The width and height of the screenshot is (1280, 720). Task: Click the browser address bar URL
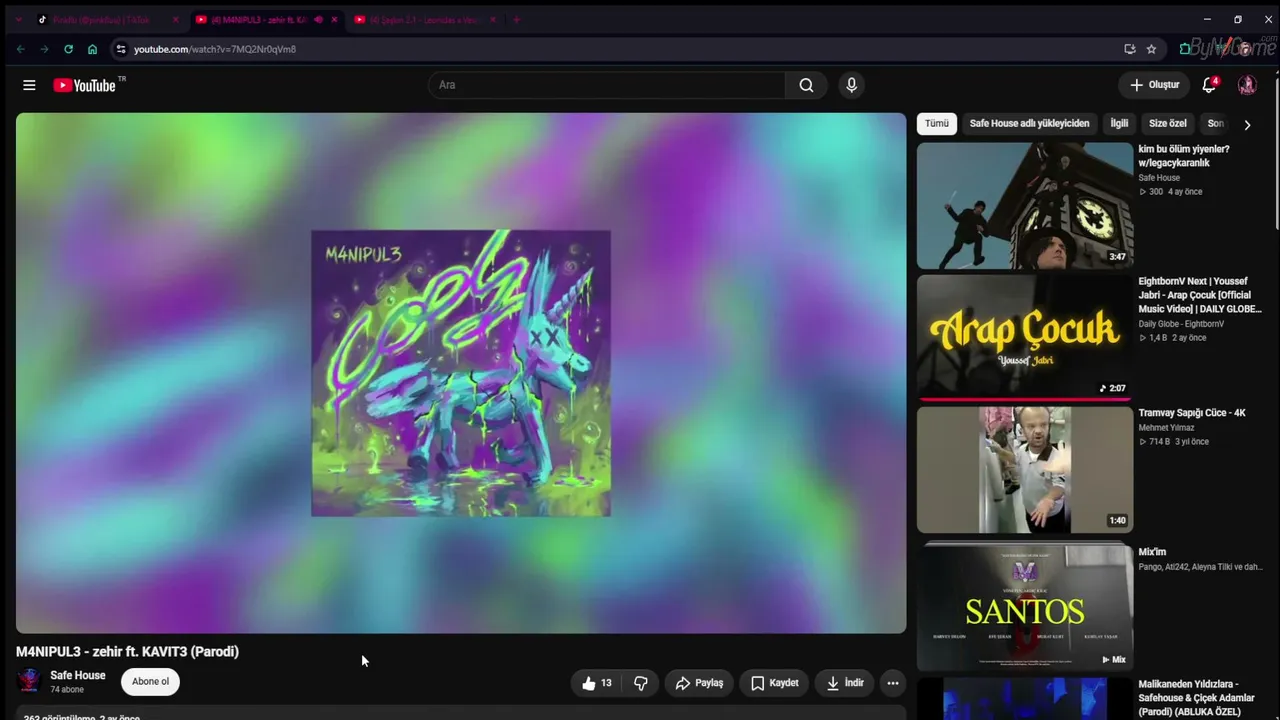pyautogui.click(x=215, y=49)
